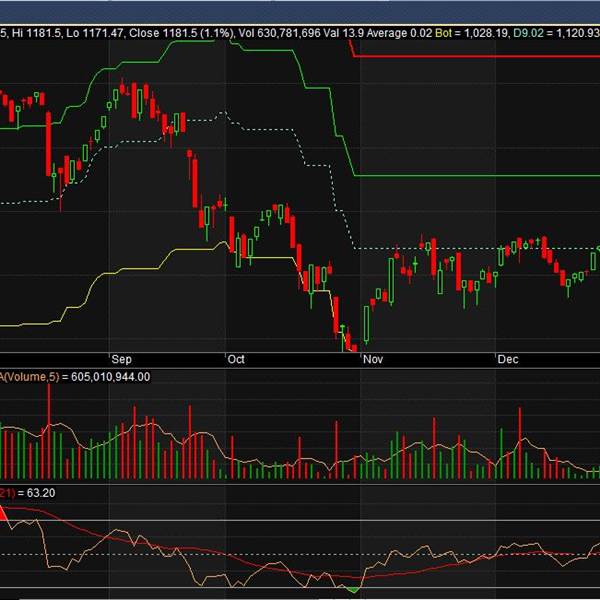
Task: Click the tall green candlestick in early November
Action: (391, 282)
